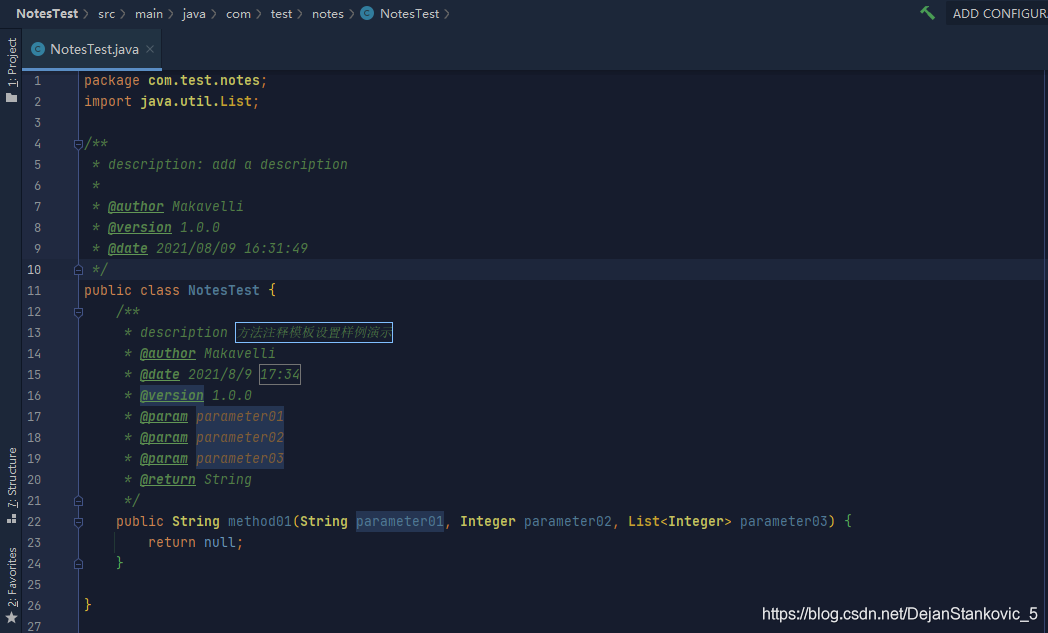Viewport: 1048px width, 633px height.
Task: Click fold end marker at line 21
Action: click(78, 501)
